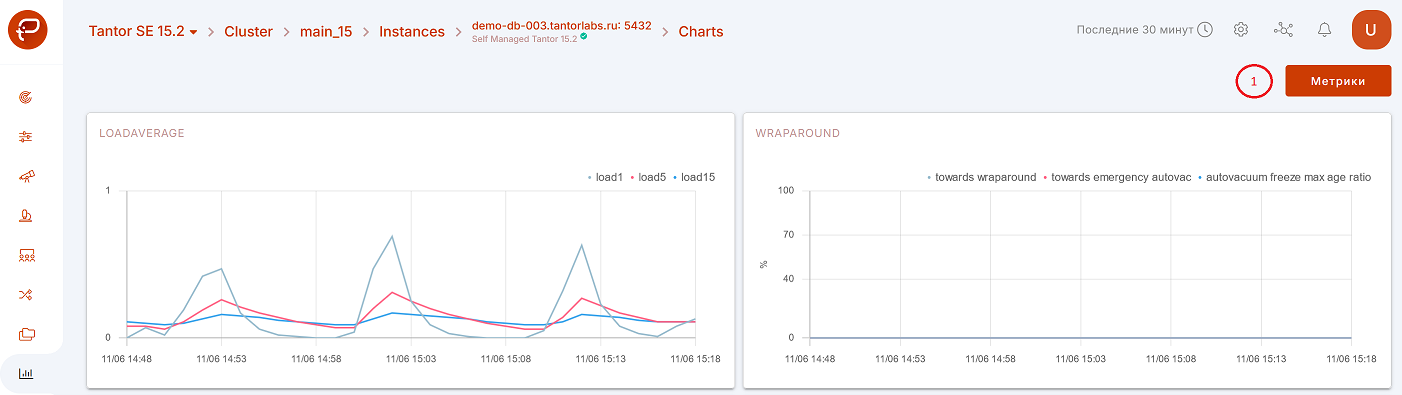Open the sliders configuration sidebar icon

27,137
